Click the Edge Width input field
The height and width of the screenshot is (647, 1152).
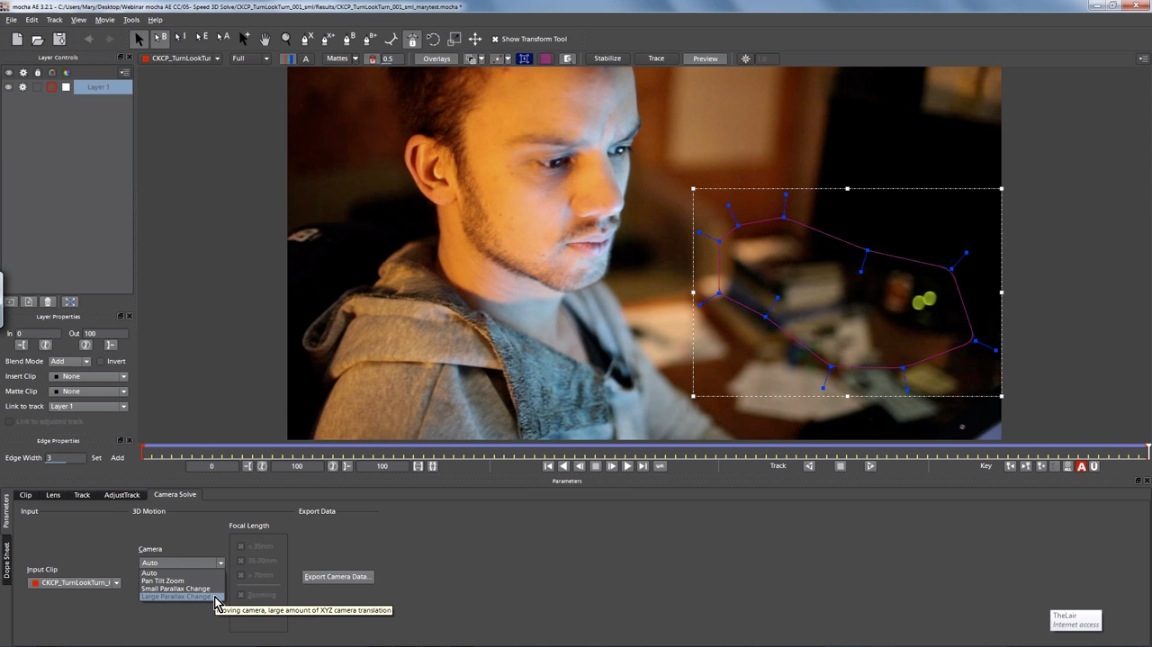click(65, 458)
